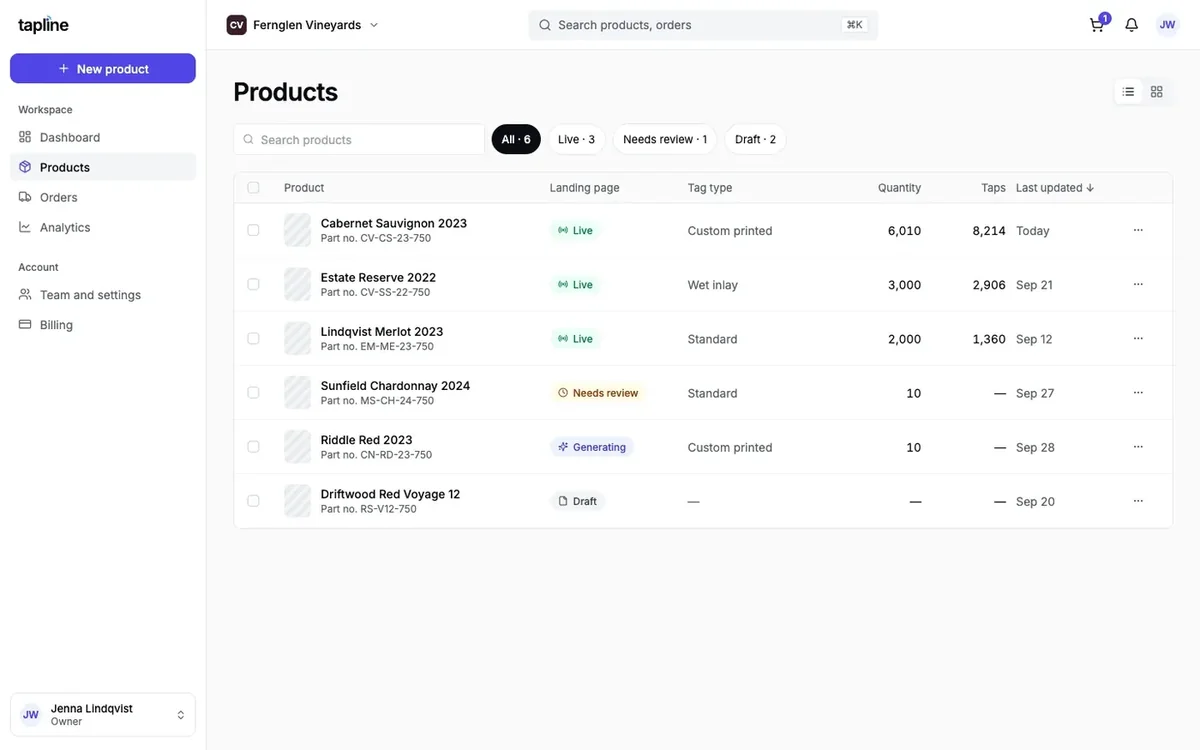The height and width of the screenshot is (750, 1200).
Task: Check the Driftwood Red Voyage 12 checkbox
Action: click(x=253, y=501)
